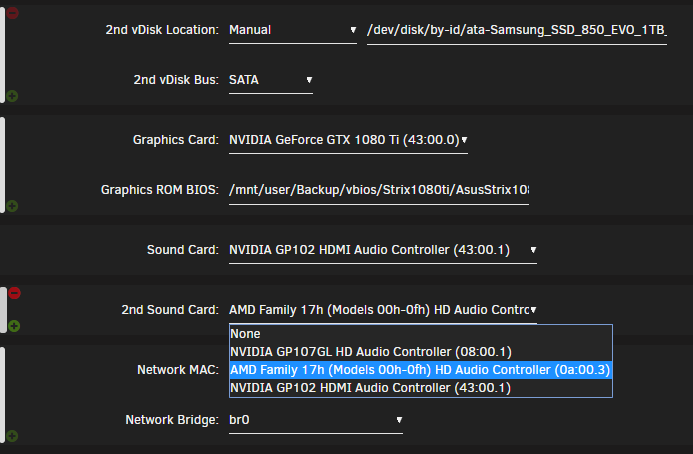This screenshot has width=693, height=454.
Task: Choose NVIDIA GP102 HDMI Audio option in list
Action: click(420, 388)
